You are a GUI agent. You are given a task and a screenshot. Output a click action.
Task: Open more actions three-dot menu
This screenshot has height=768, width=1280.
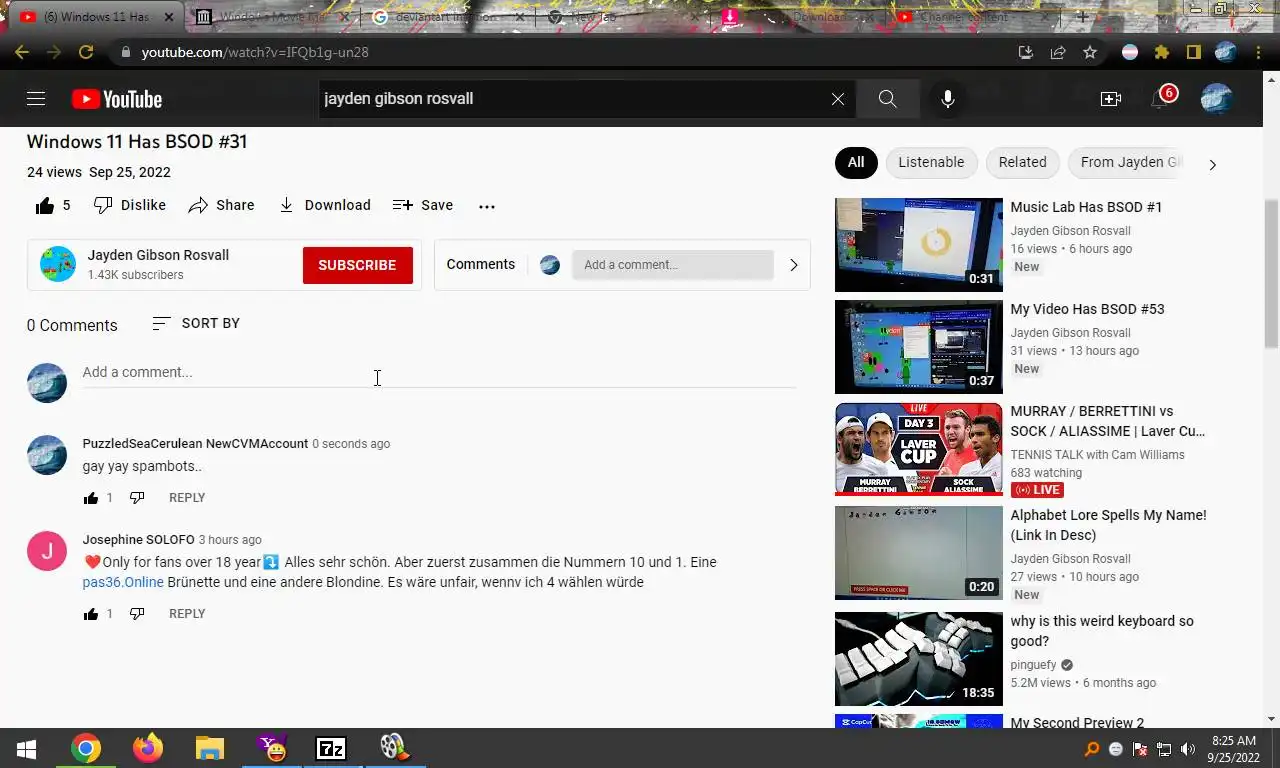point(487,206)
